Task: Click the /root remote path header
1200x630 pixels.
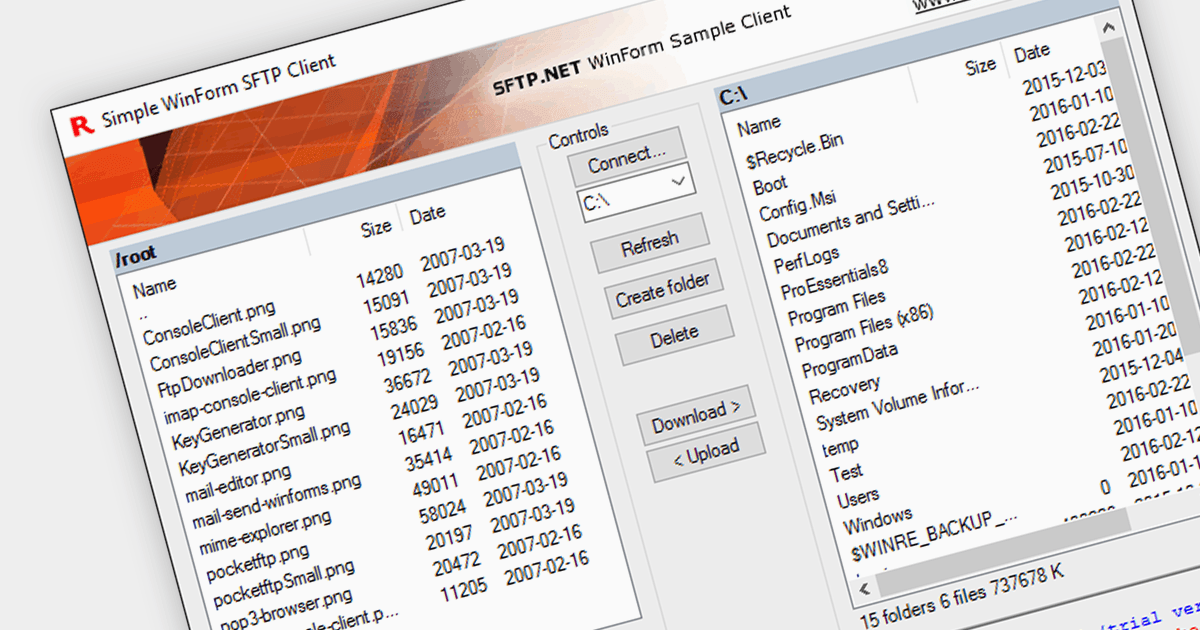Action: [138, 256]
